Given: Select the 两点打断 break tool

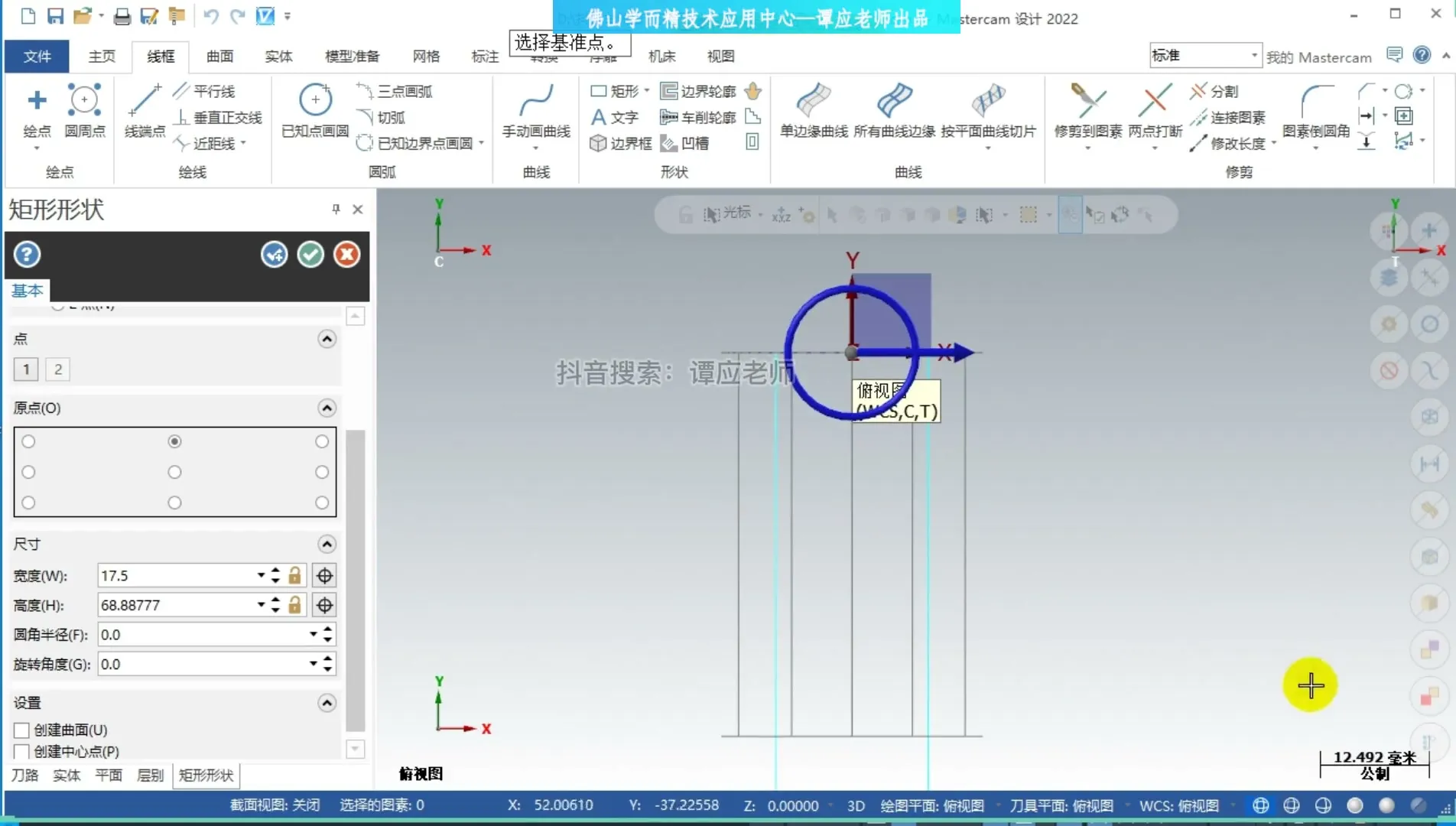Looking at the screenshot, I should pos(1154,110).
